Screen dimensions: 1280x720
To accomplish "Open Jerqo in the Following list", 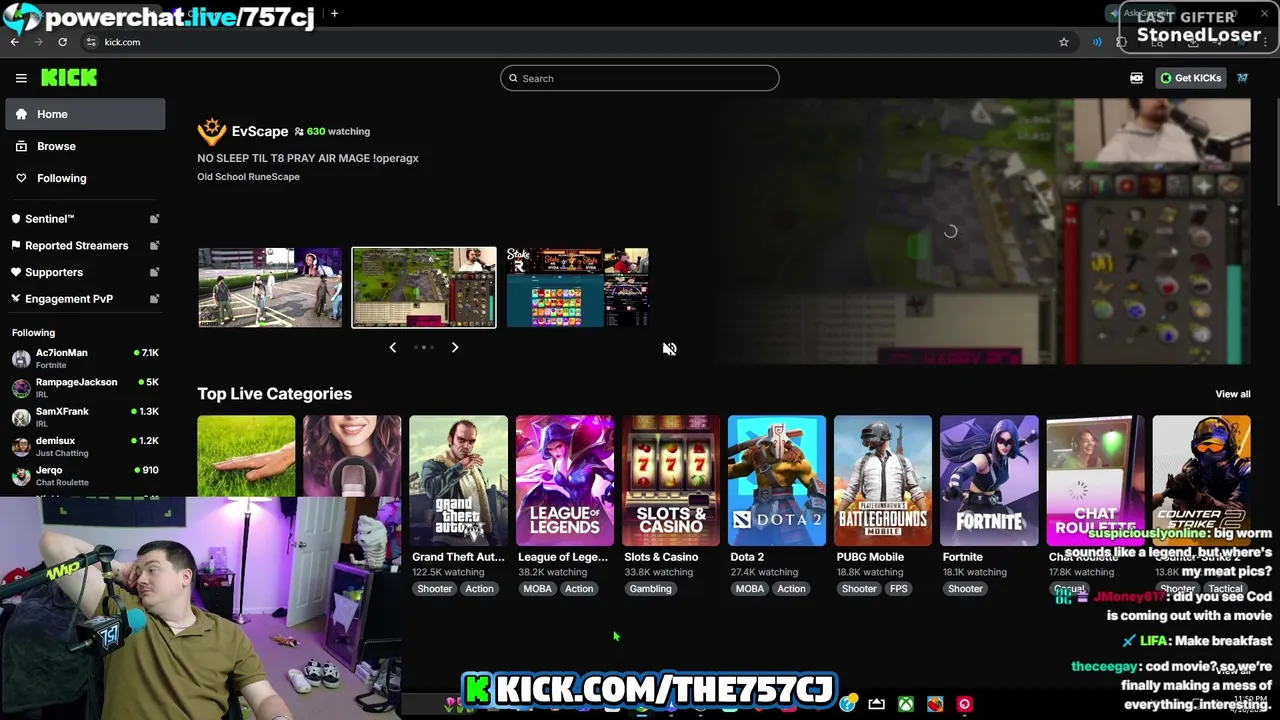I will pyautogui.click(x=85, y=475).
